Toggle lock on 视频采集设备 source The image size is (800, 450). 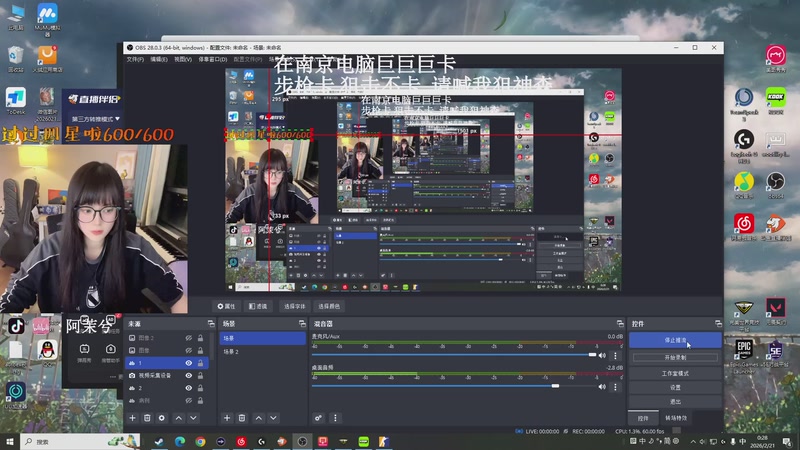pos(201,376)
